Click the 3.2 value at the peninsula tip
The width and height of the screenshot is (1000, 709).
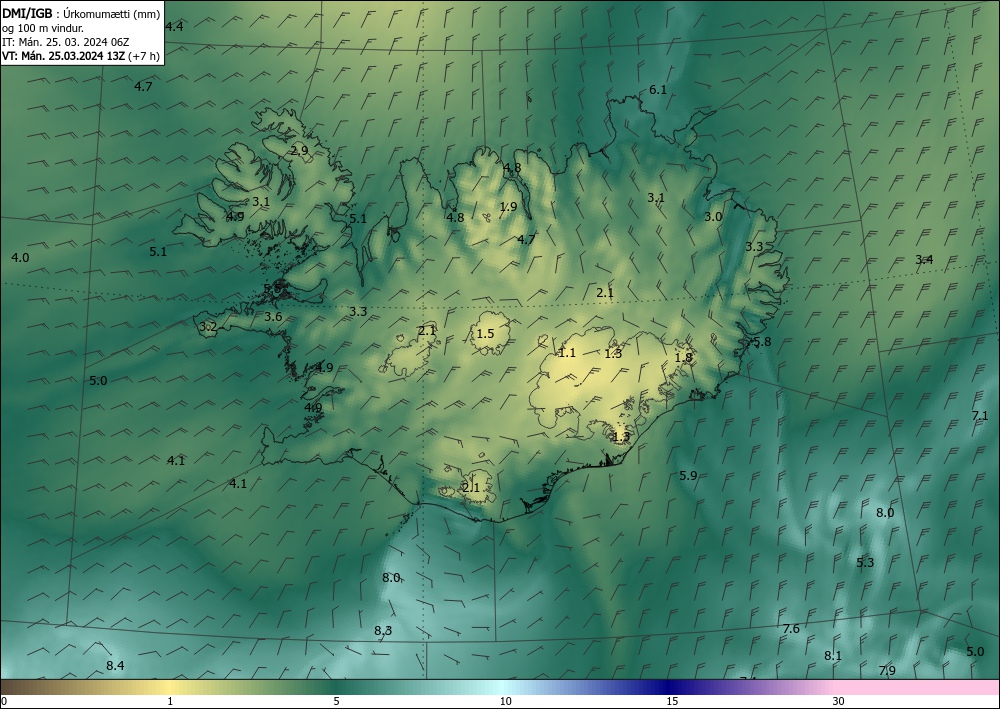click(208, 327)
